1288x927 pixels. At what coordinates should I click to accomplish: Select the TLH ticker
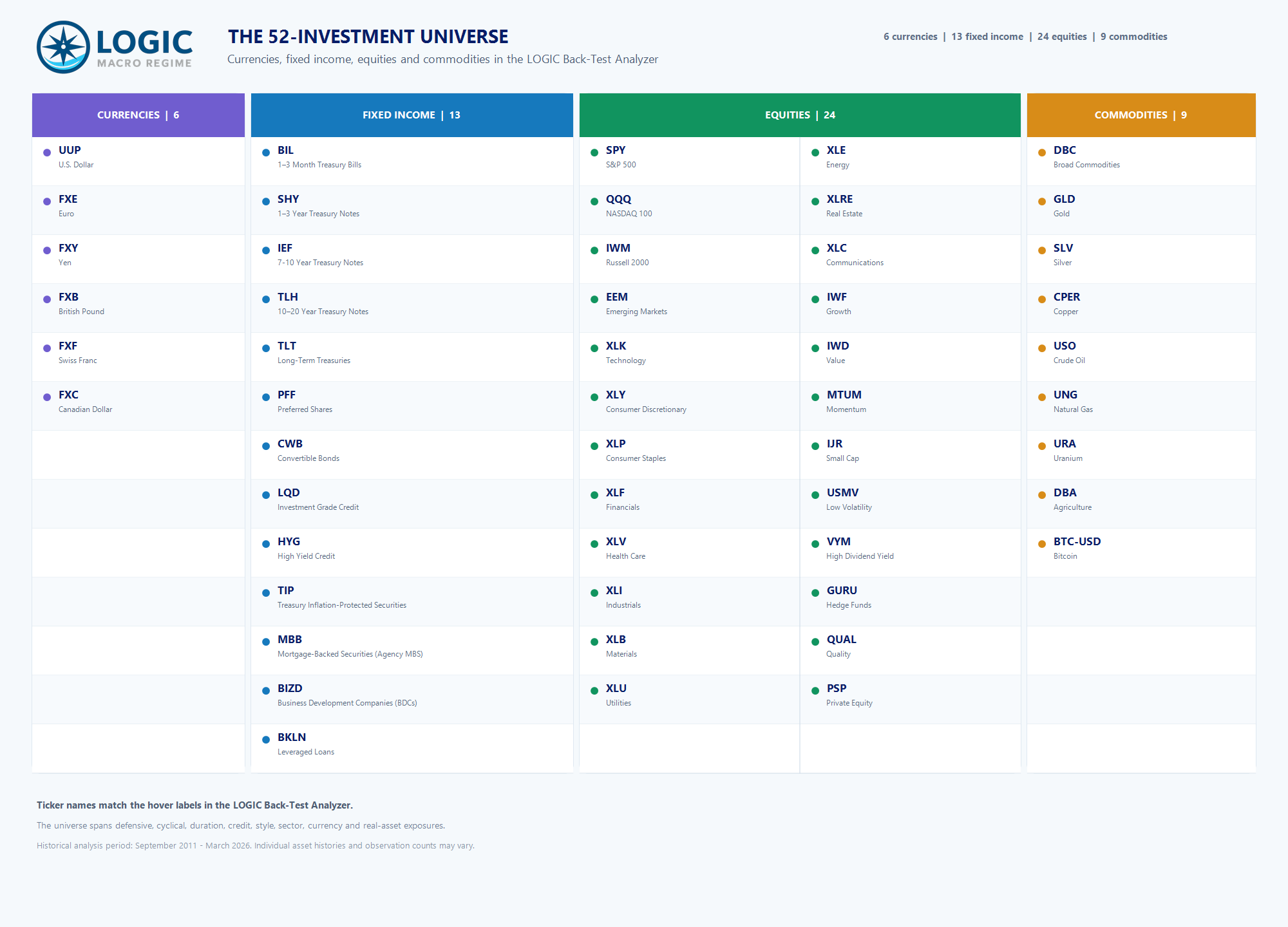pos(287,297)
